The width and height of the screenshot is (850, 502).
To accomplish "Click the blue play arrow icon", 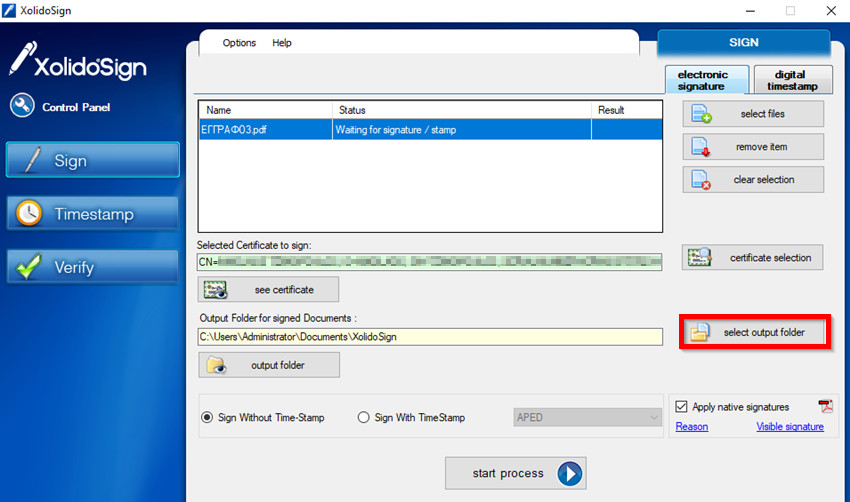I will coord(570,473).
